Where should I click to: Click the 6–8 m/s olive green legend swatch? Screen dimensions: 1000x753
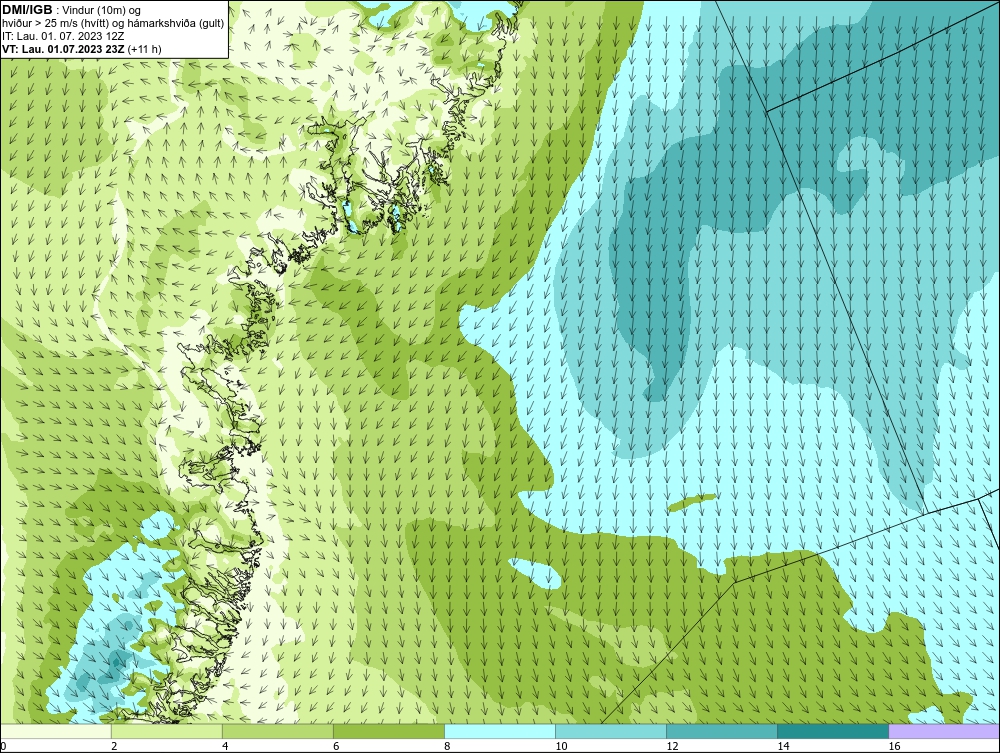[x=388, y=731]
